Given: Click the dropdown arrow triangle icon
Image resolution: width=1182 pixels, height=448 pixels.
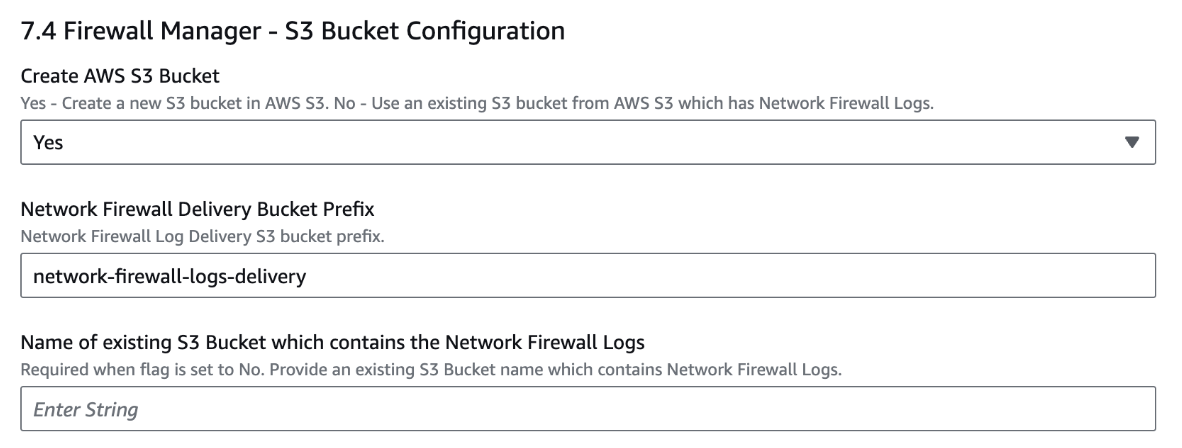Looking at the screenshot, I should pyautogui.click(x=1132, y=142).
